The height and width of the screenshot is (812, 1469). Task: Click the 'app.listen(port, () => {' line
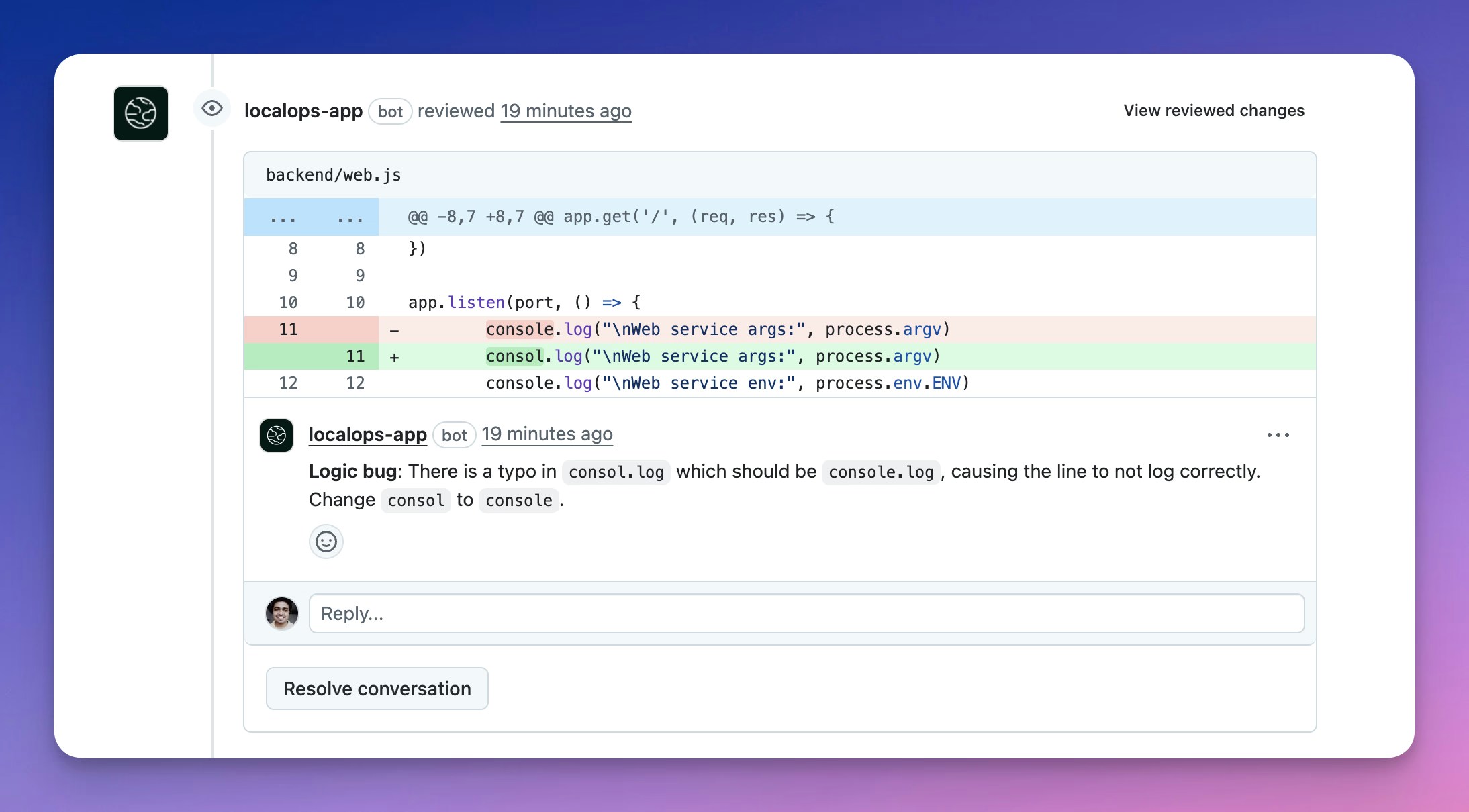(524, 303)
